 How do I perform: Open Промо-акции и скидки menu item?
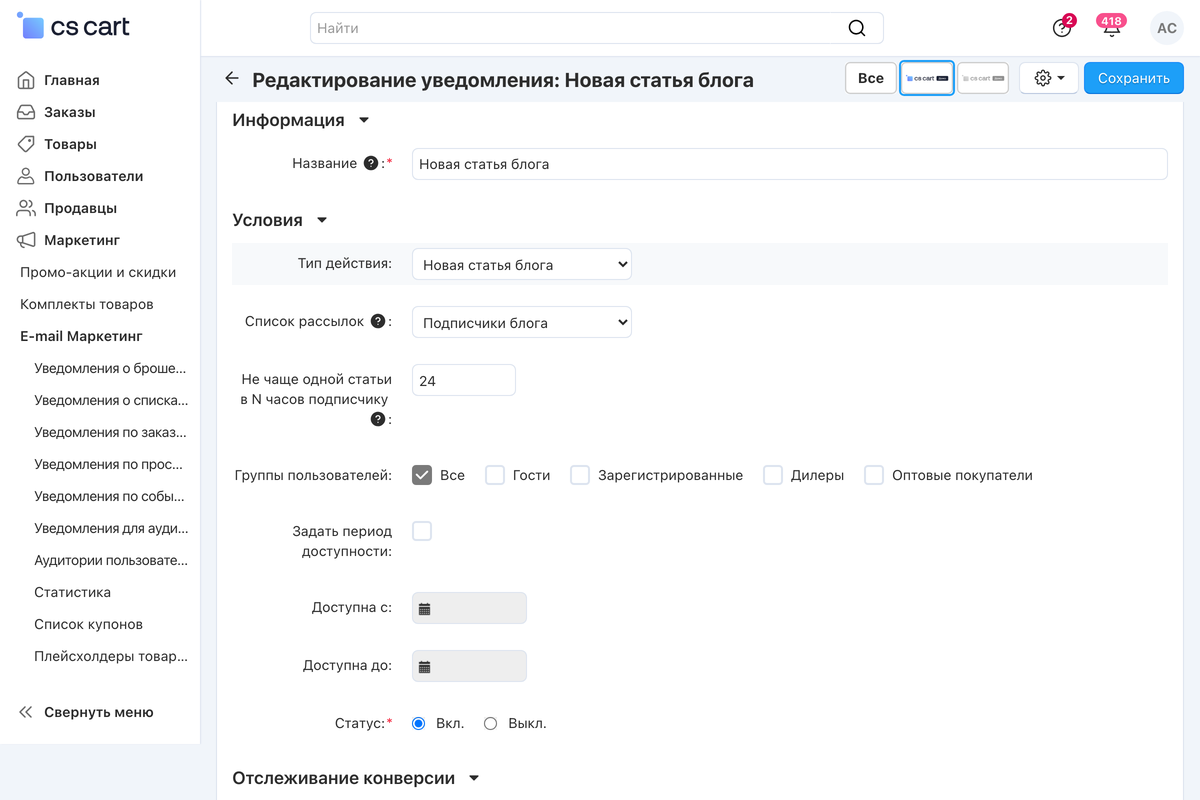pos(98,272)
